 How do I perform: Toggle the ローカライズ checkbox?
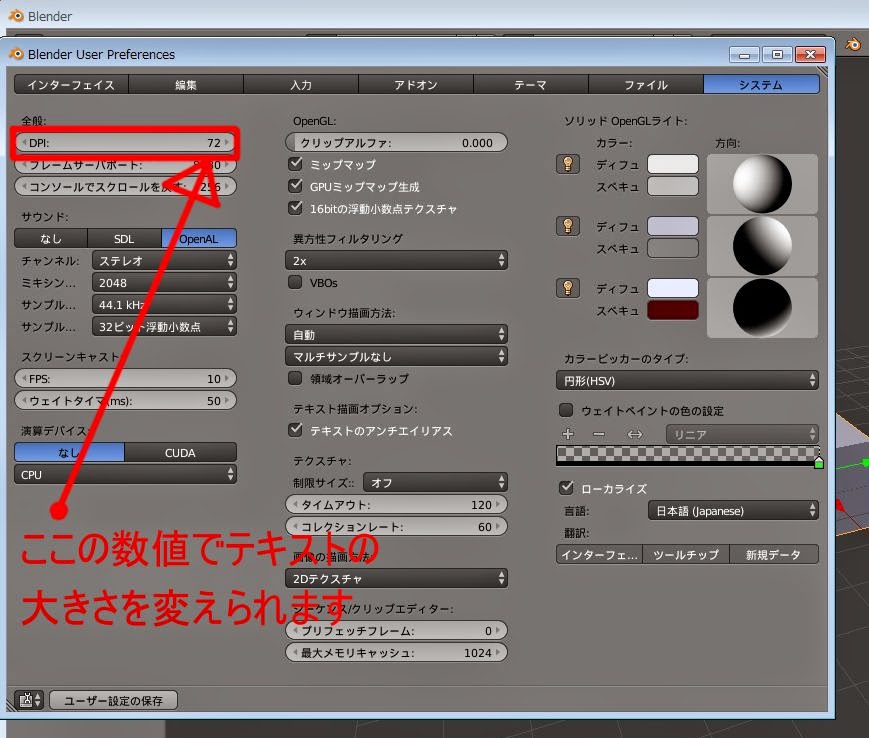point(566,488)
